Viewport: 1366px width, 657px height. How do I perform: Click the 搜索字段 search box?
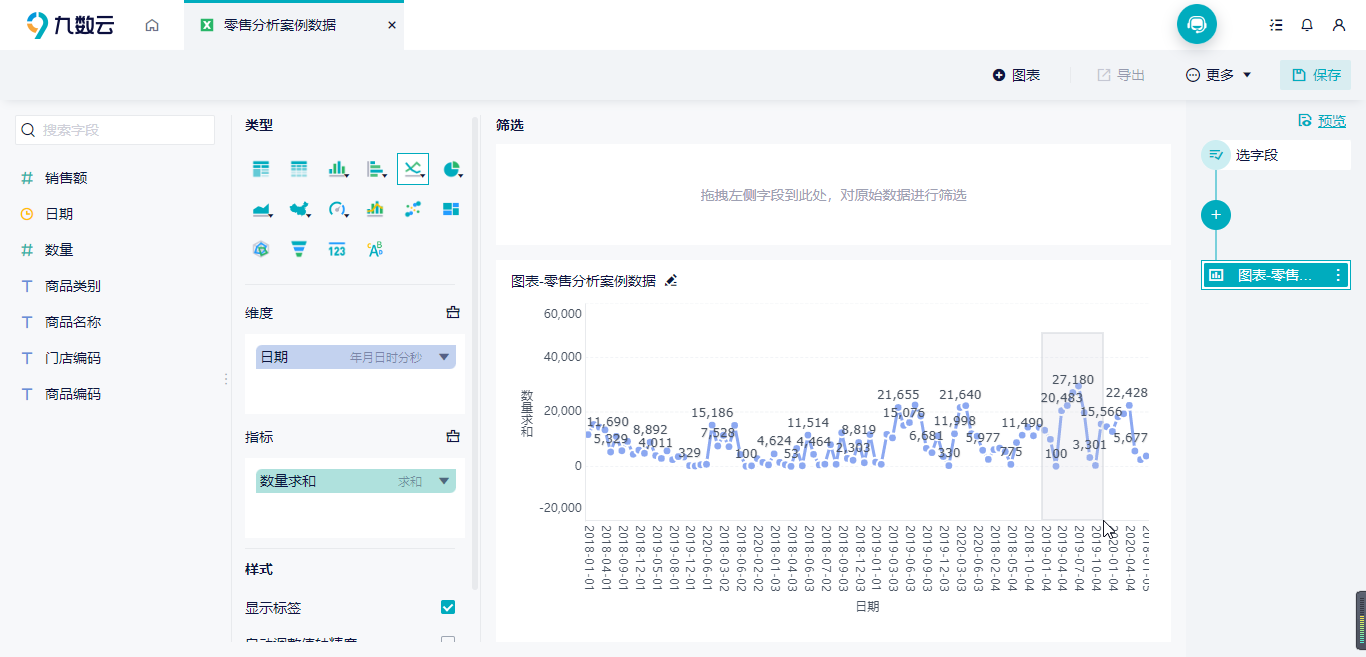pos(115,130)
